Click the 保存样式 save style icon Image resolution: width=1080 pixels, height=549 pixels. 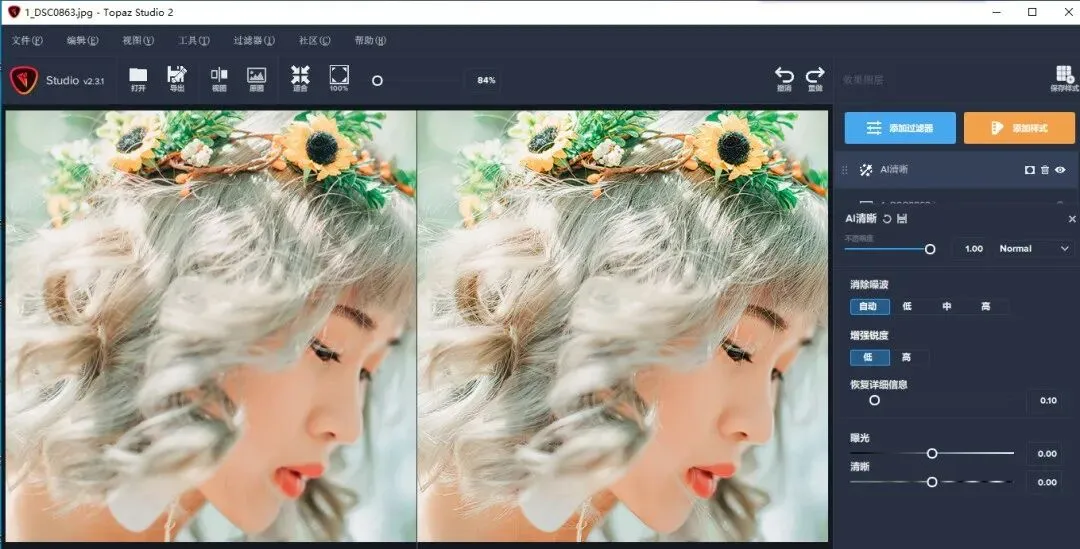coord(1064,75)
